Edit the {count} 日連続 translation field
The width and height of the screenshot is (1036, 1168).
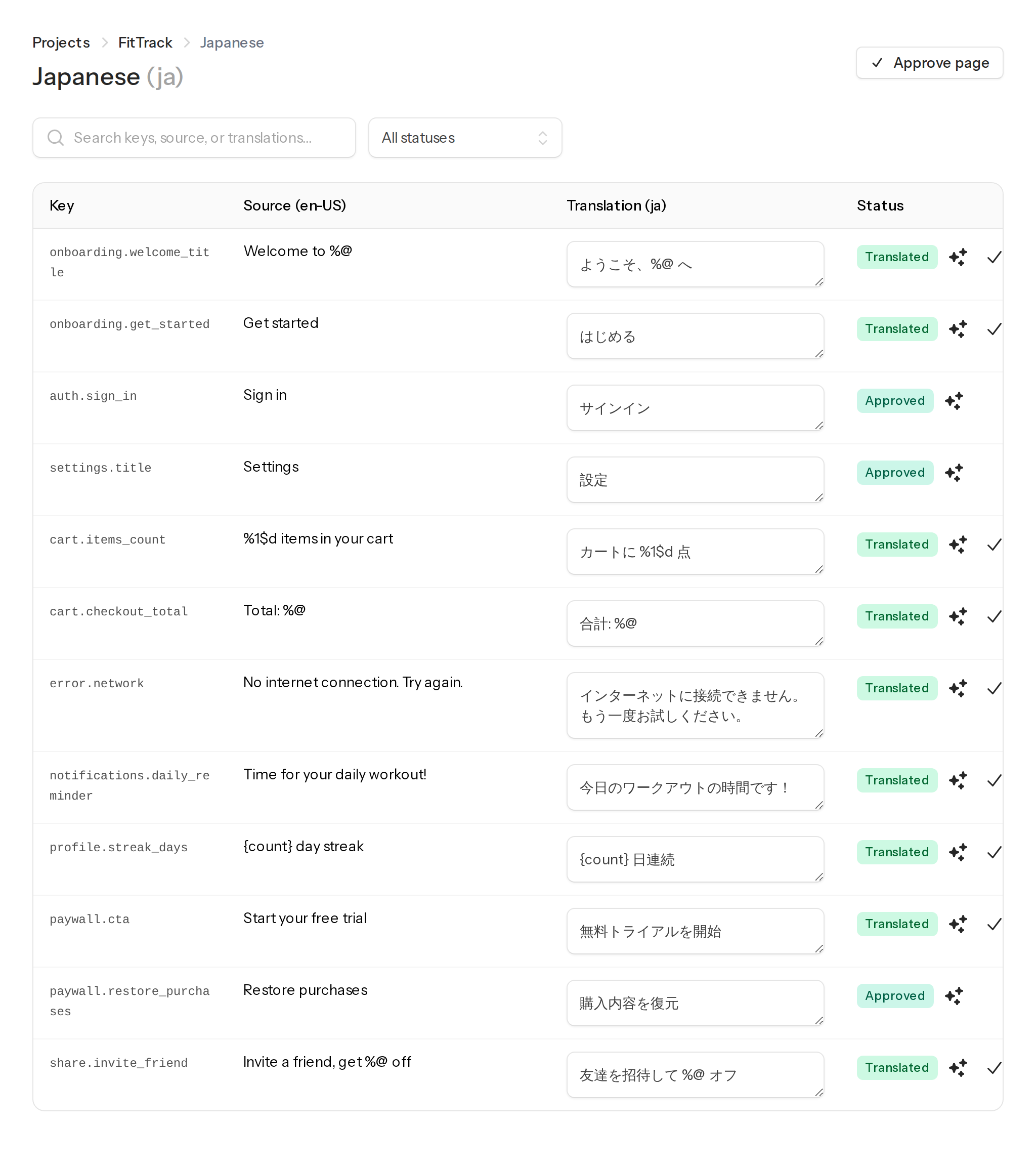point(695,859)
